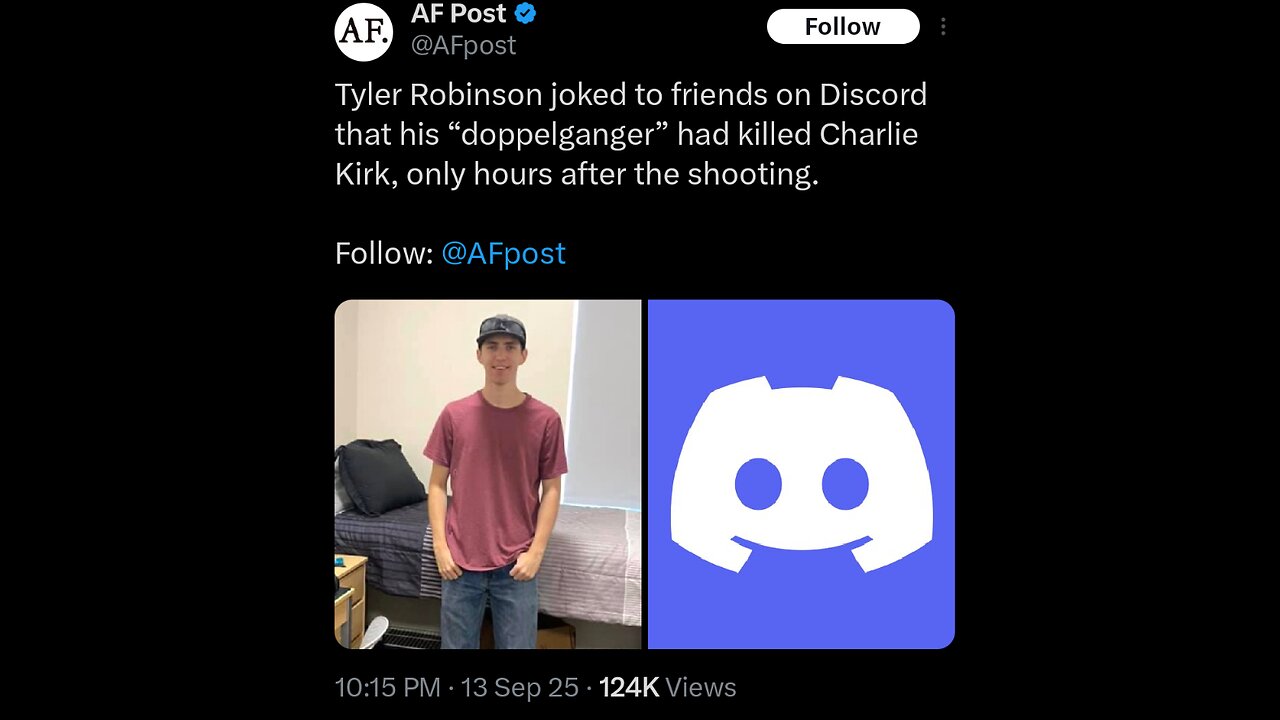Image resolution: width=1280 pixels, height=720 pixels.
Task: Click the 10:15 PM timestamp
Action: pyautogui.click(x=387, y=687)
